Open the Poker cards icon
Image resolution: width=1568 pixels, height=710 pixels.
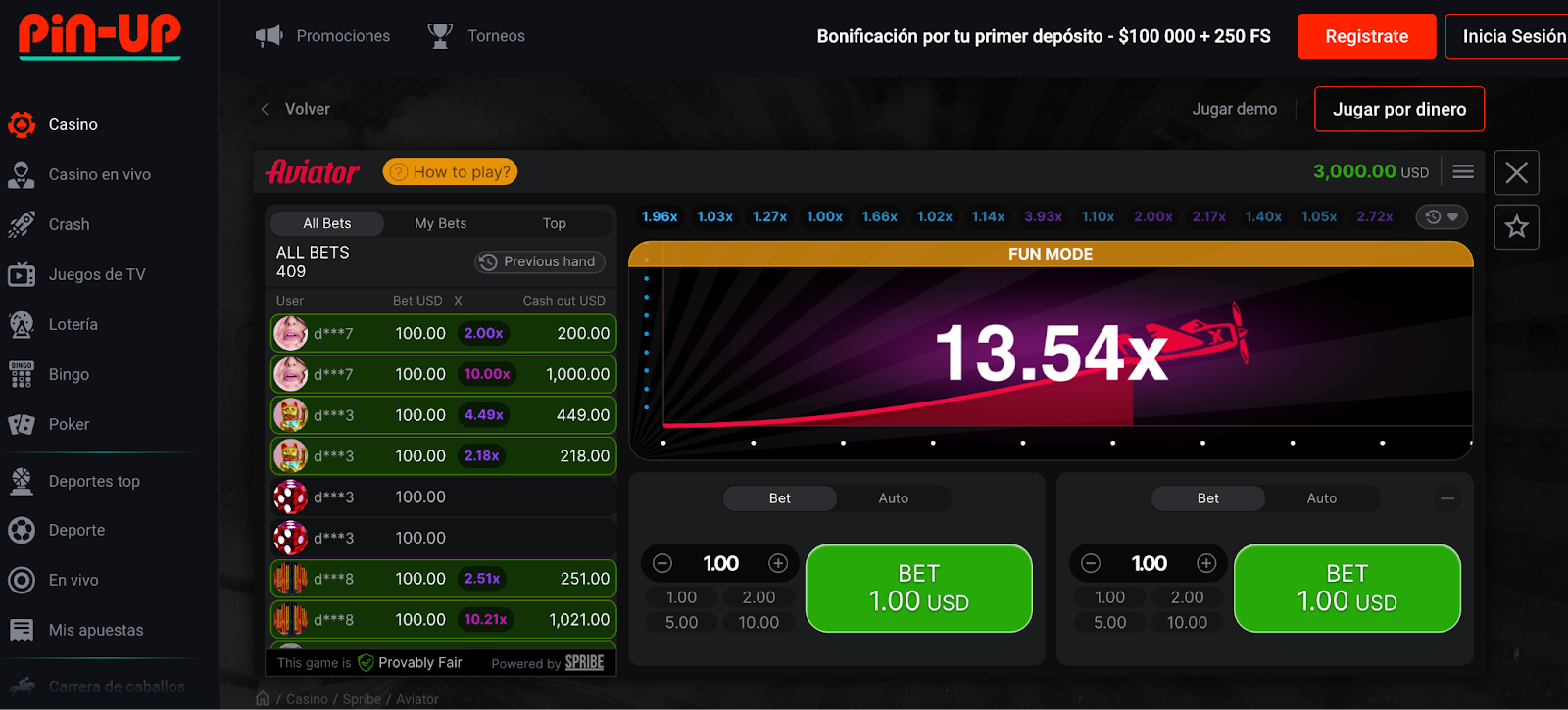22,424
